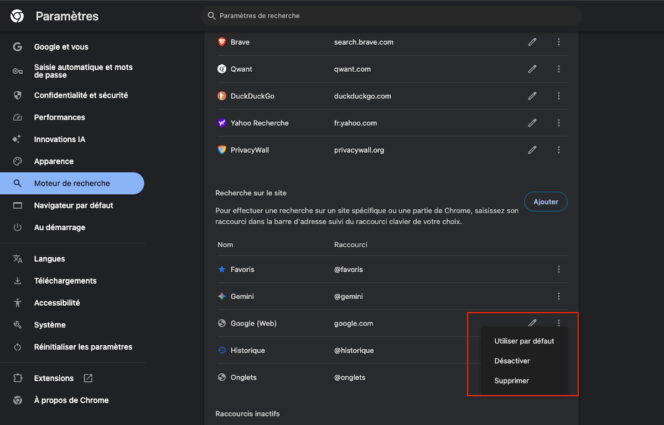Image resolution: width=664 pixels, height=425 pixels.
Task: Click the Gemini sparkle icon
Action: click(221, 296)
